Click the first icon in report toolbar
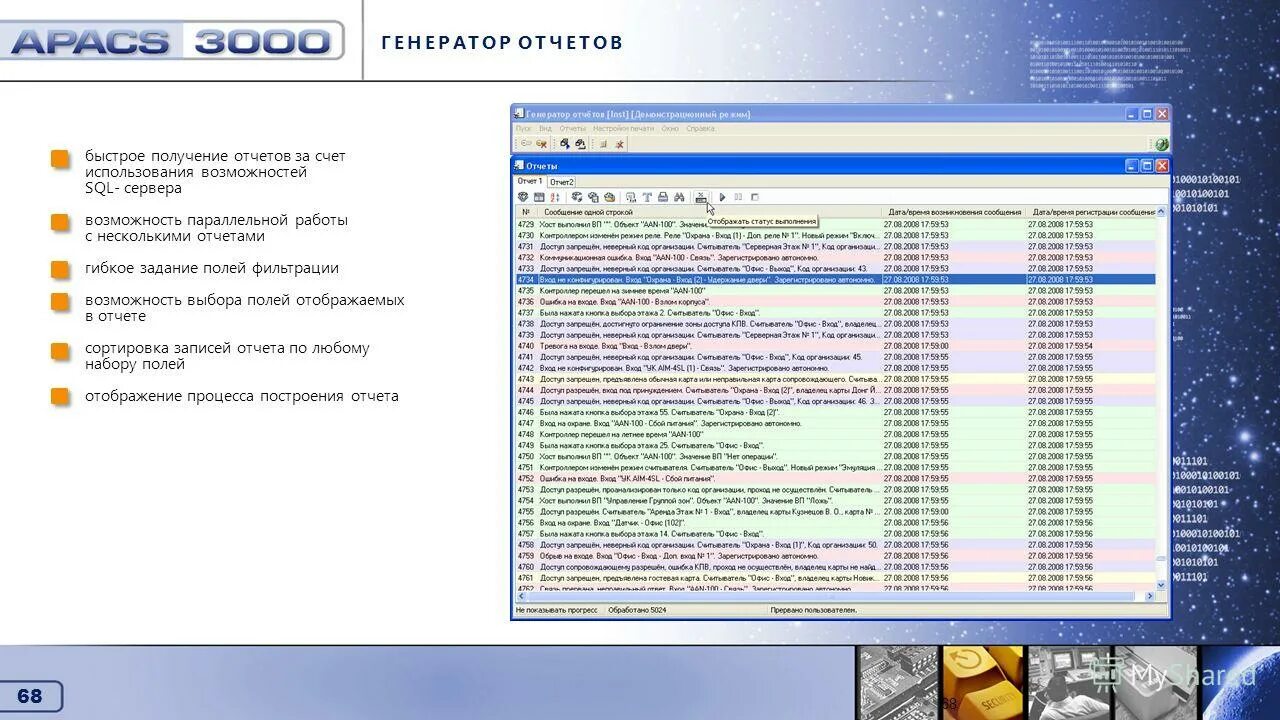1280x720 pixels. coord(523,197)
